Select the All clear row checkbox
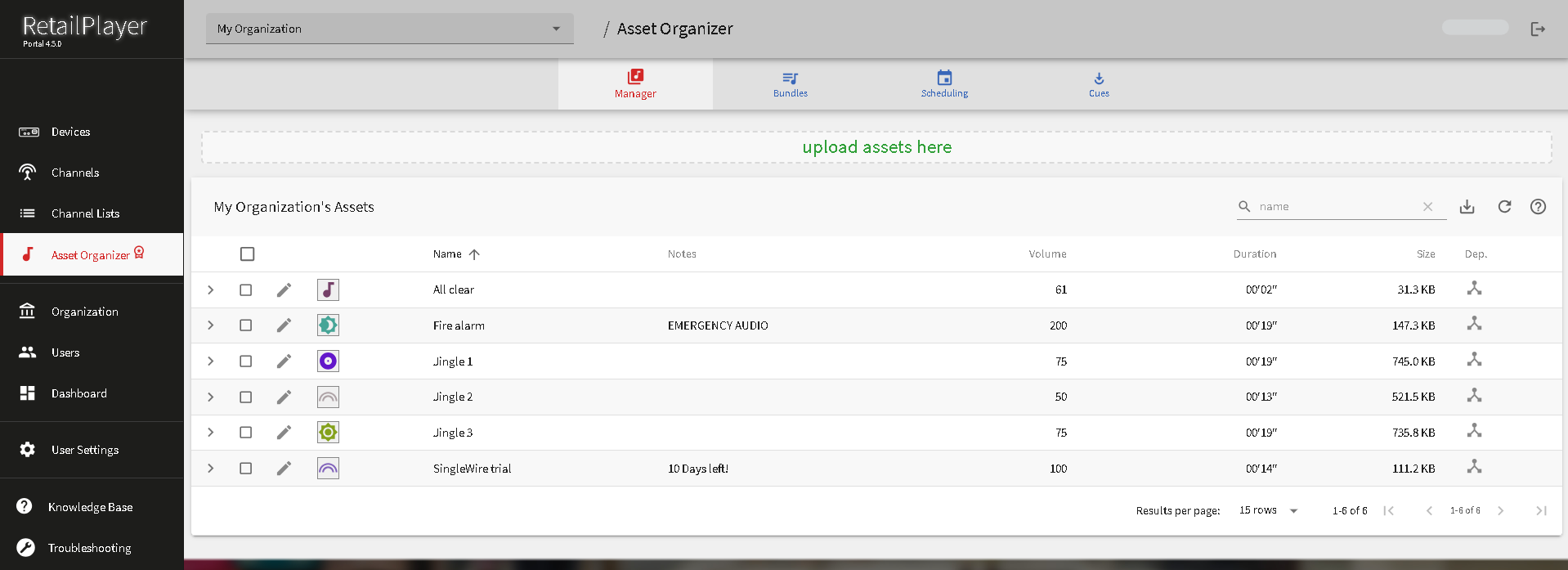Viewport: 1568px width, 570px height. tap(245, 290)
